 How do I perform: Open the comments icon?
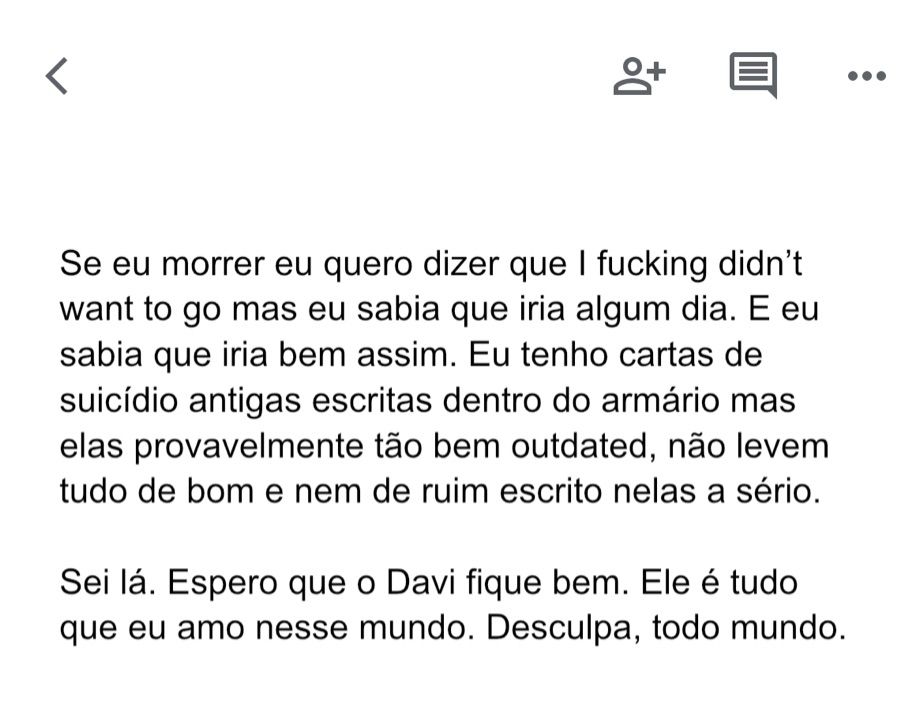click(754, 75)
